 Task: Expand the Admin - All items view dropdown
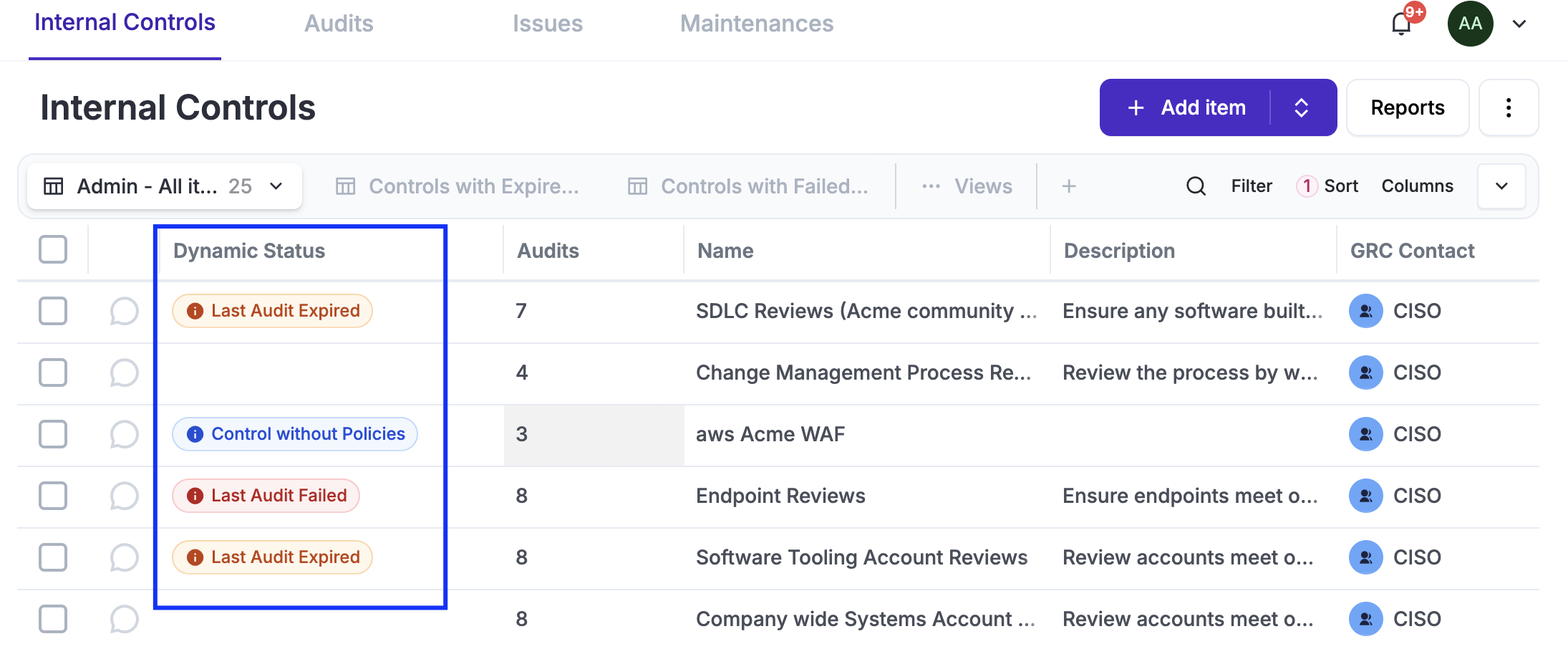(276, 186)
